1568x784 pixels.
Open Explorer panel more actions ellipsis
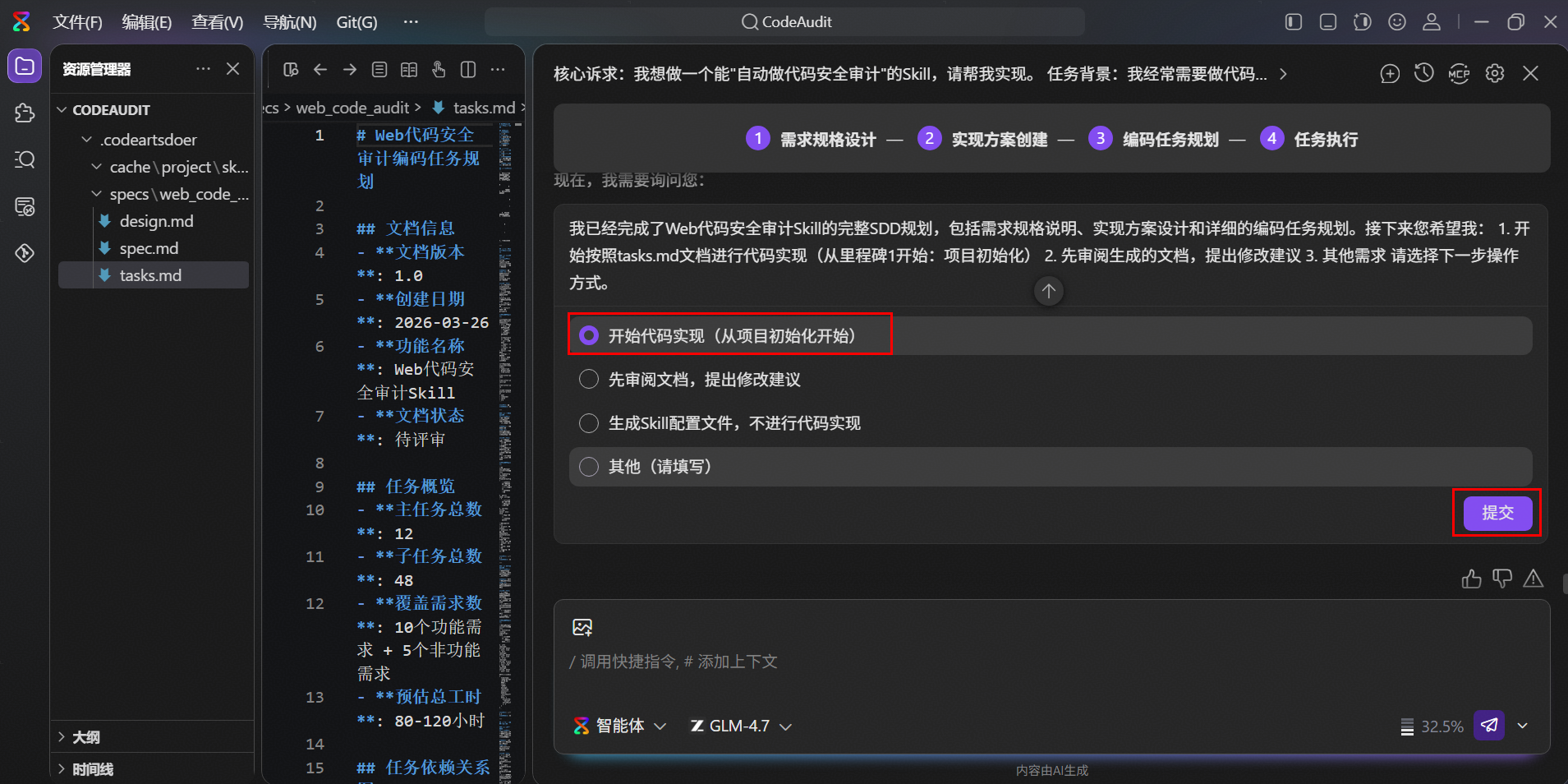click(203, 69)
